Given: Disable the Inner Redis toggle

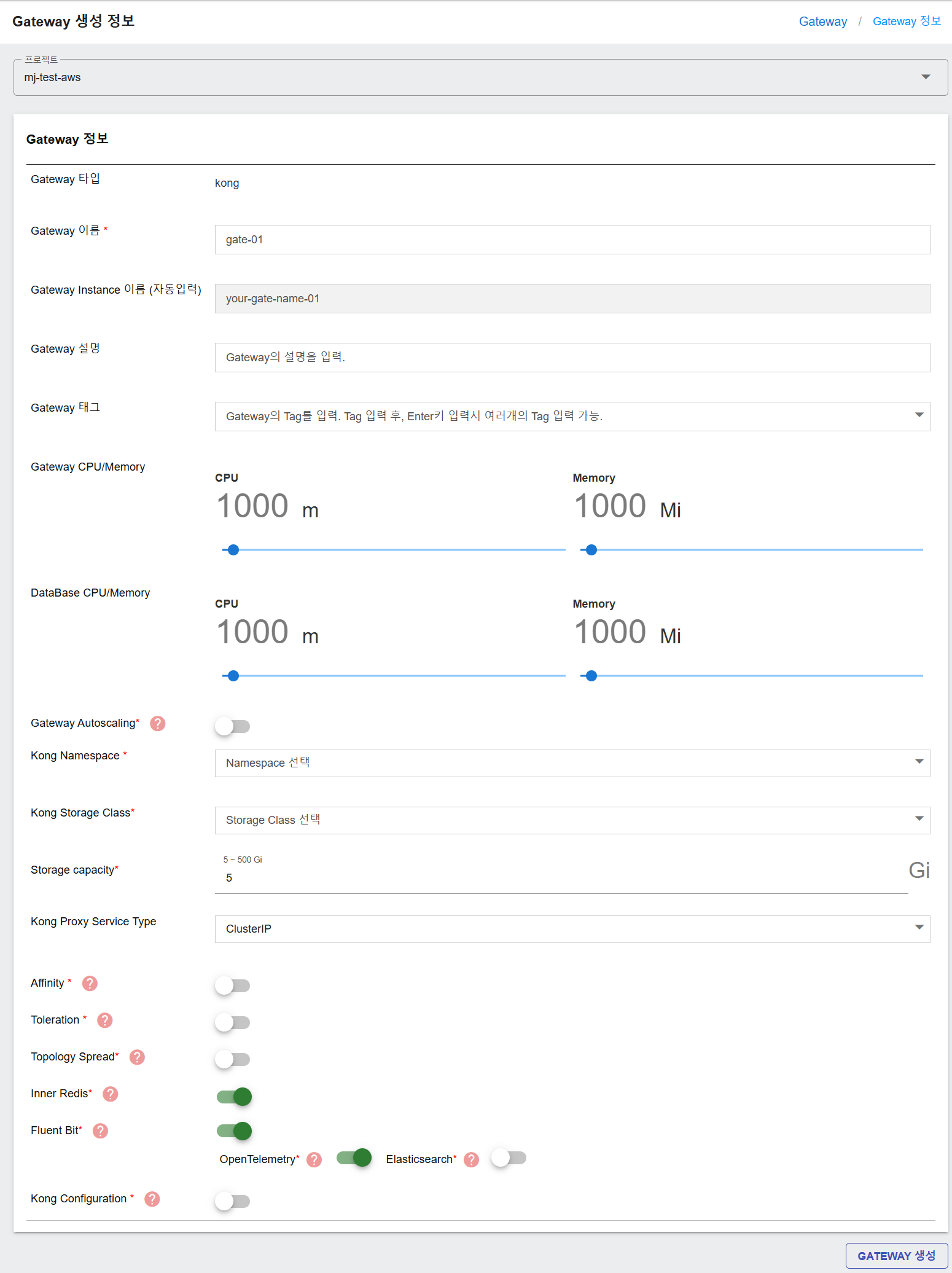Looking at the screenshot, I should point(234,1097).
